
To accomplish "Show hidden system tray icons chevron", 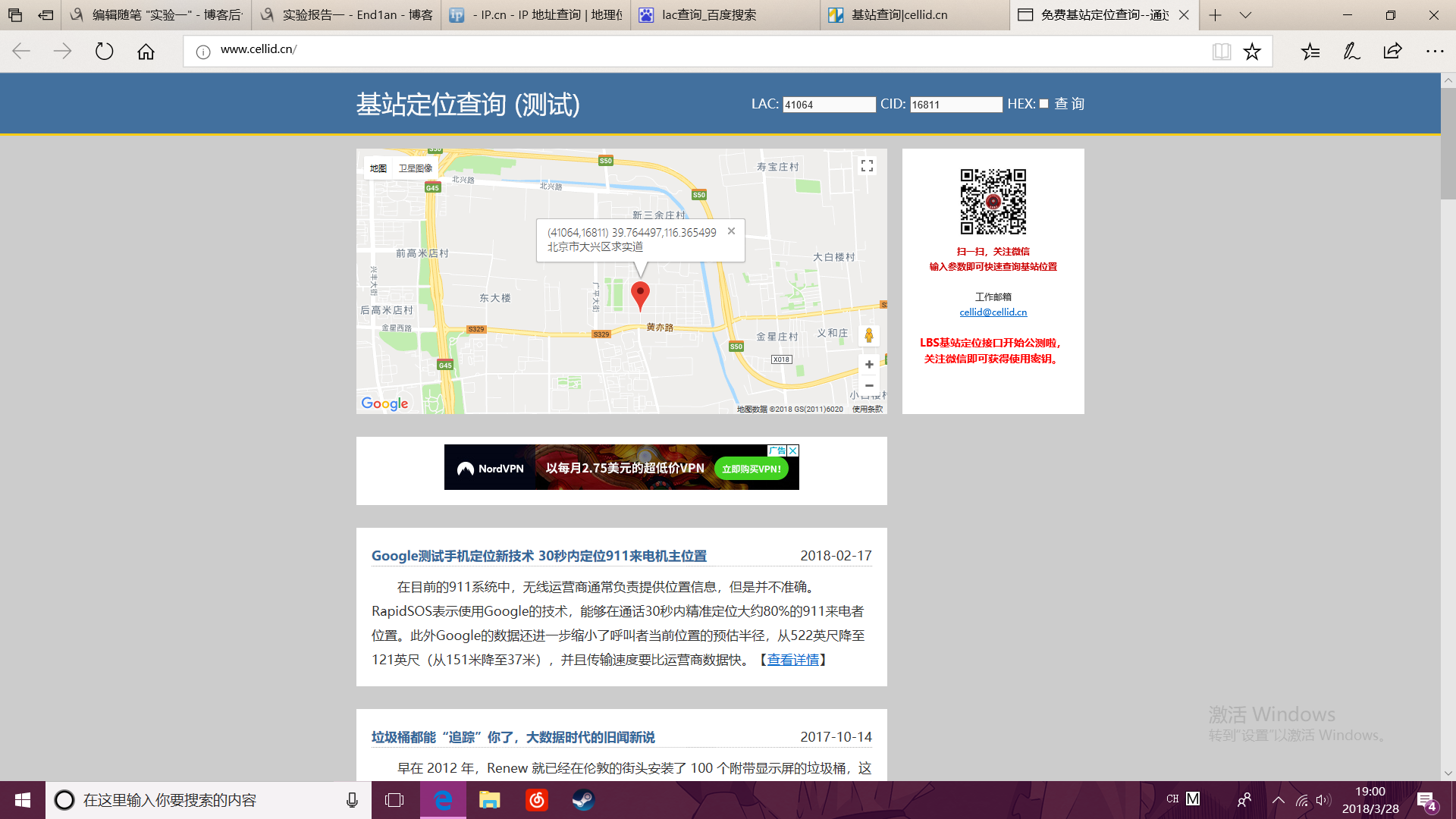I will [x=1278, y=800].
